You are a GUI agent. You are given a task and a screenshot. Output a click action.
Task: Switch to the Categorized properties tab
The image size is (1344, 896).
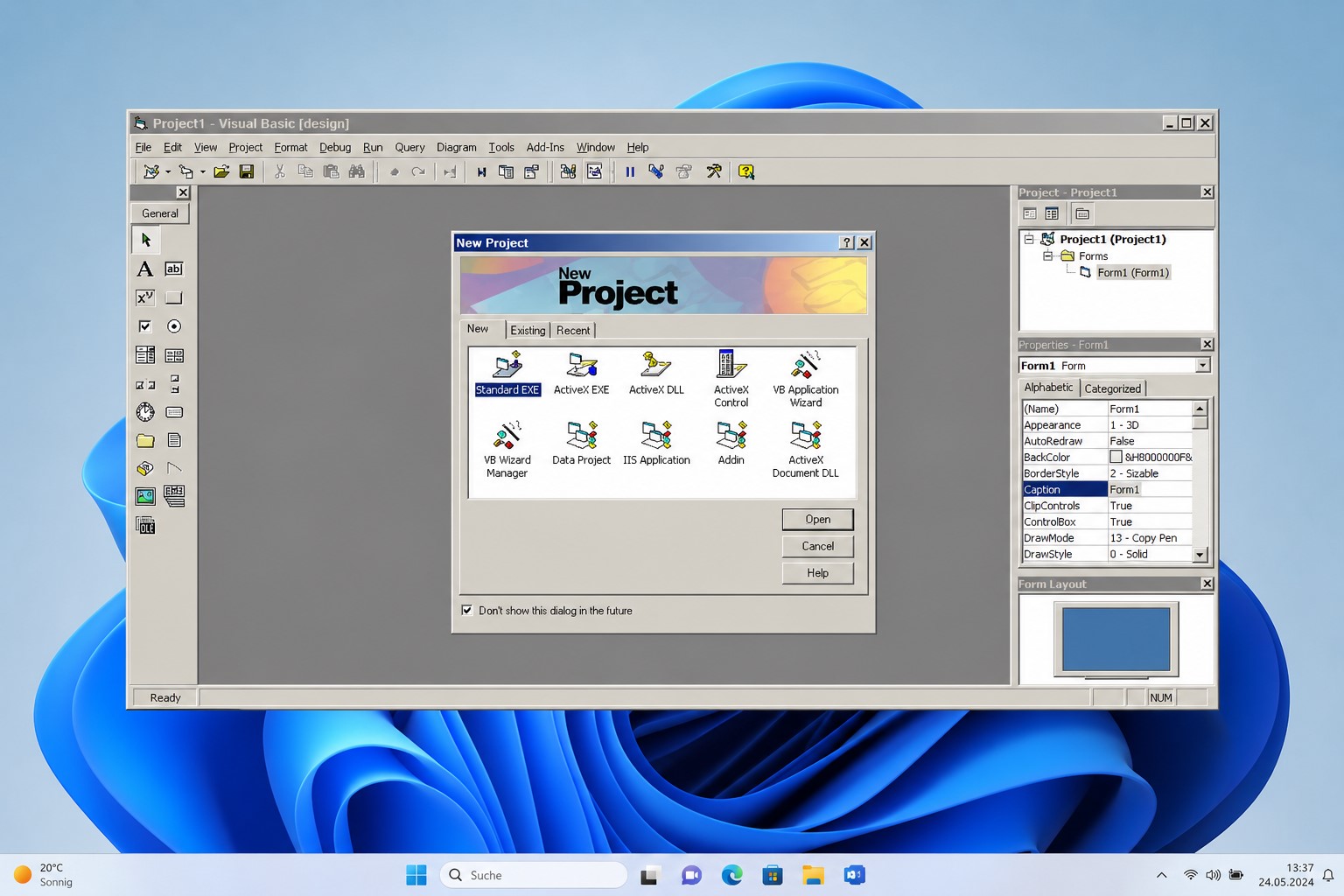1112,388
